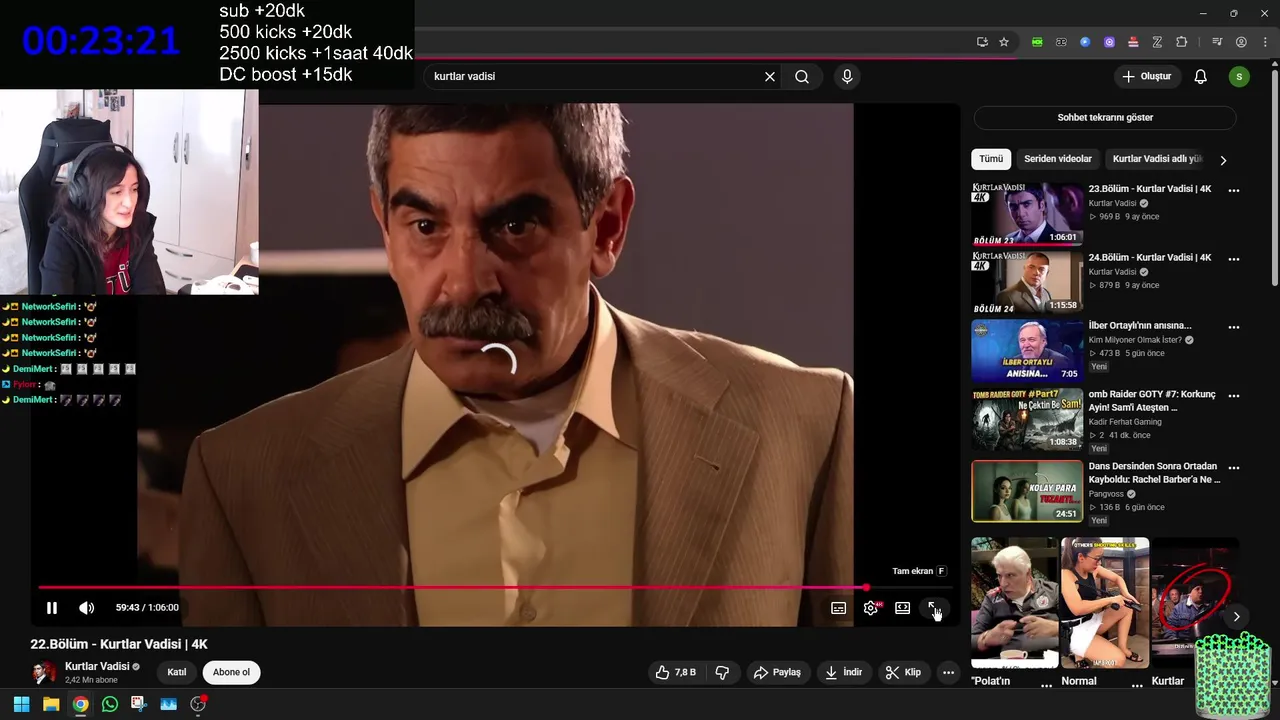Clear the search box with the X
1280x720 pixels.
[x=770, y=76]
